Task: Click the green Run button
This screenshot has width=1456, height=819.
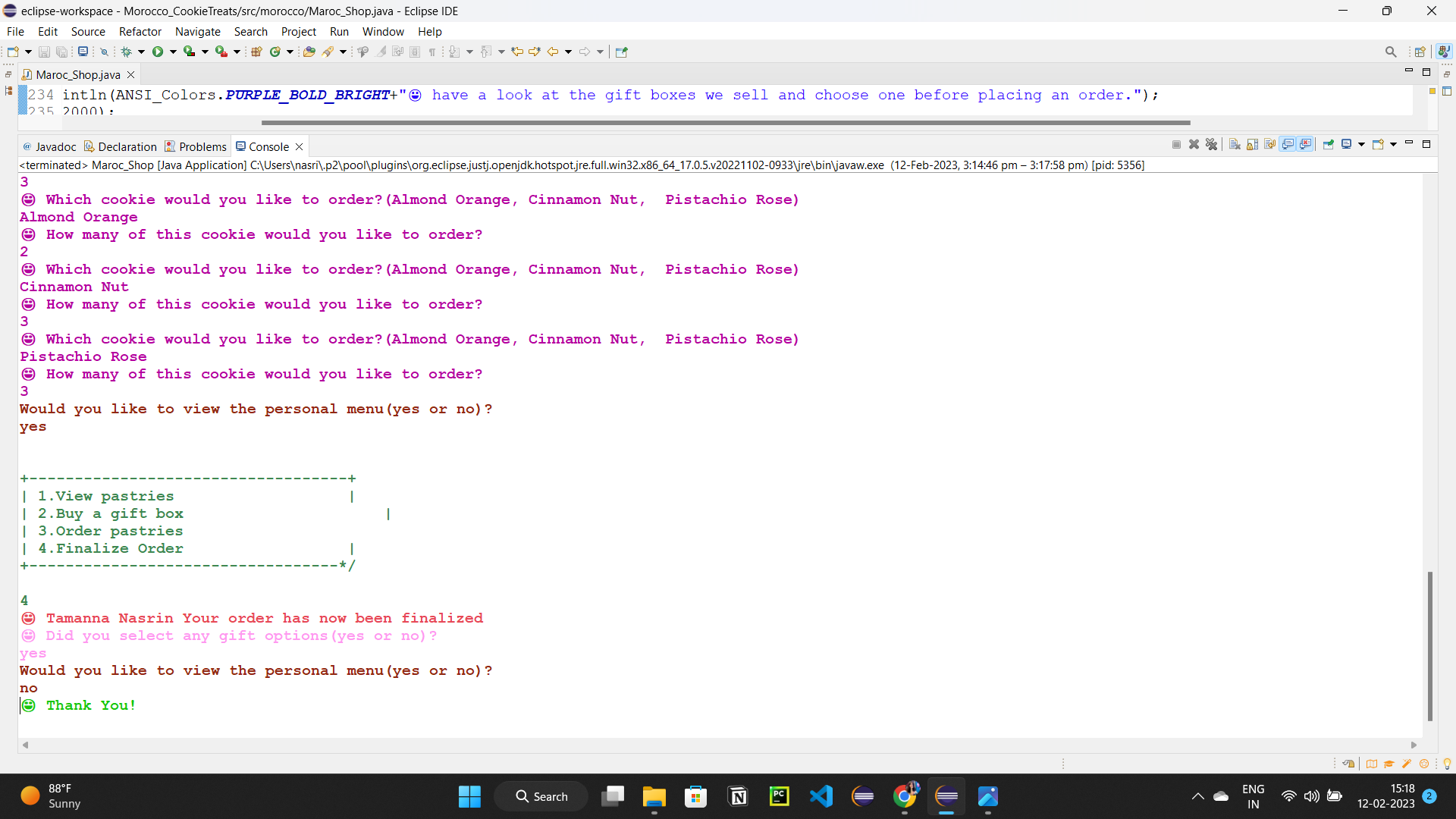Action: tap(158, 52)
